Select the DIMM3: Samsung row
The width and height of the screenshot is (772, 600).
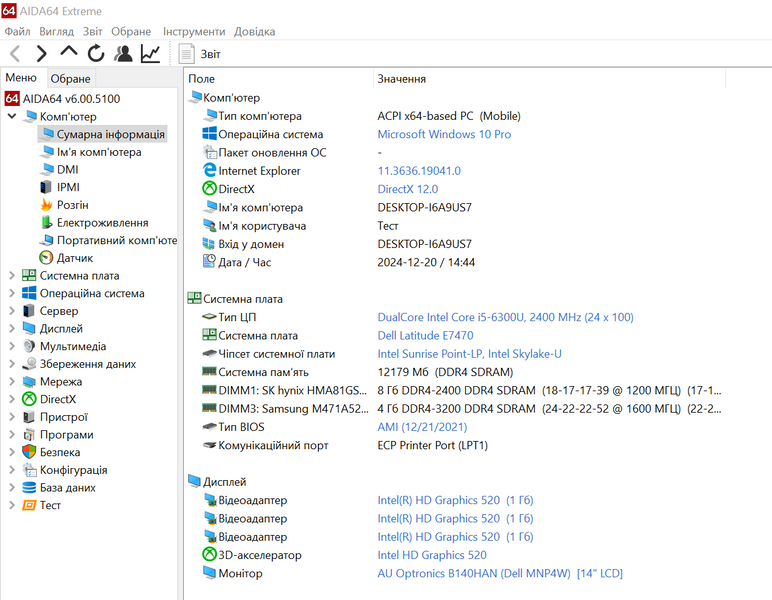(x=462, y=409)
